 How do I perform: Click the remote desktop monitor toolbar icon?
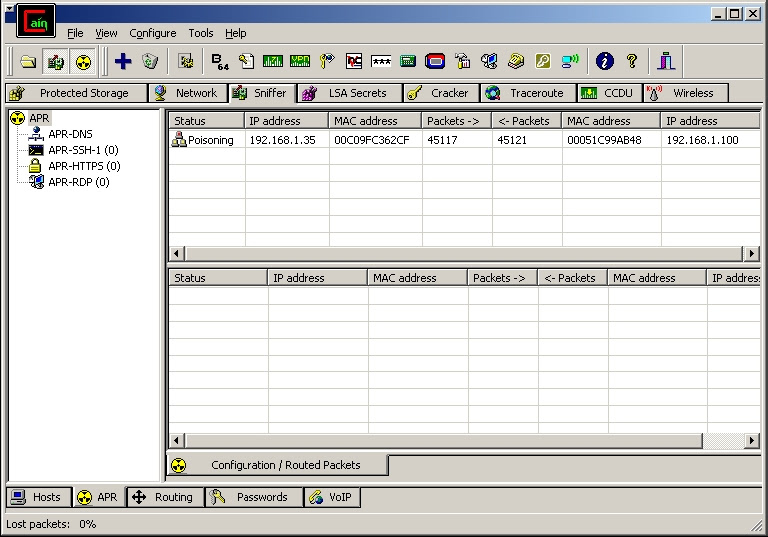[489, 61]
